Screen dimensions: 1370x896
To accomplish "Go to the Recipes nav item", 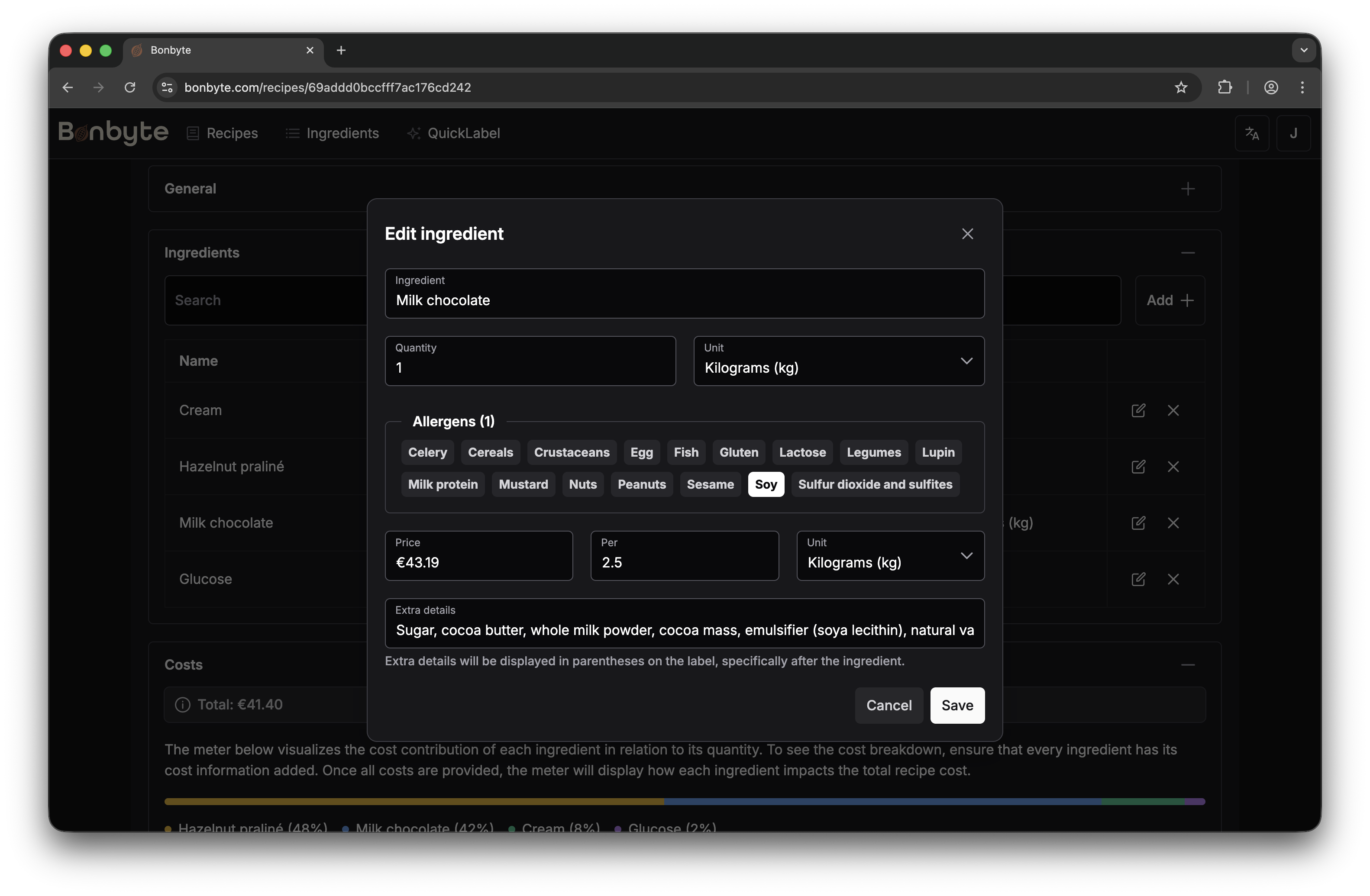I will 223,133.
